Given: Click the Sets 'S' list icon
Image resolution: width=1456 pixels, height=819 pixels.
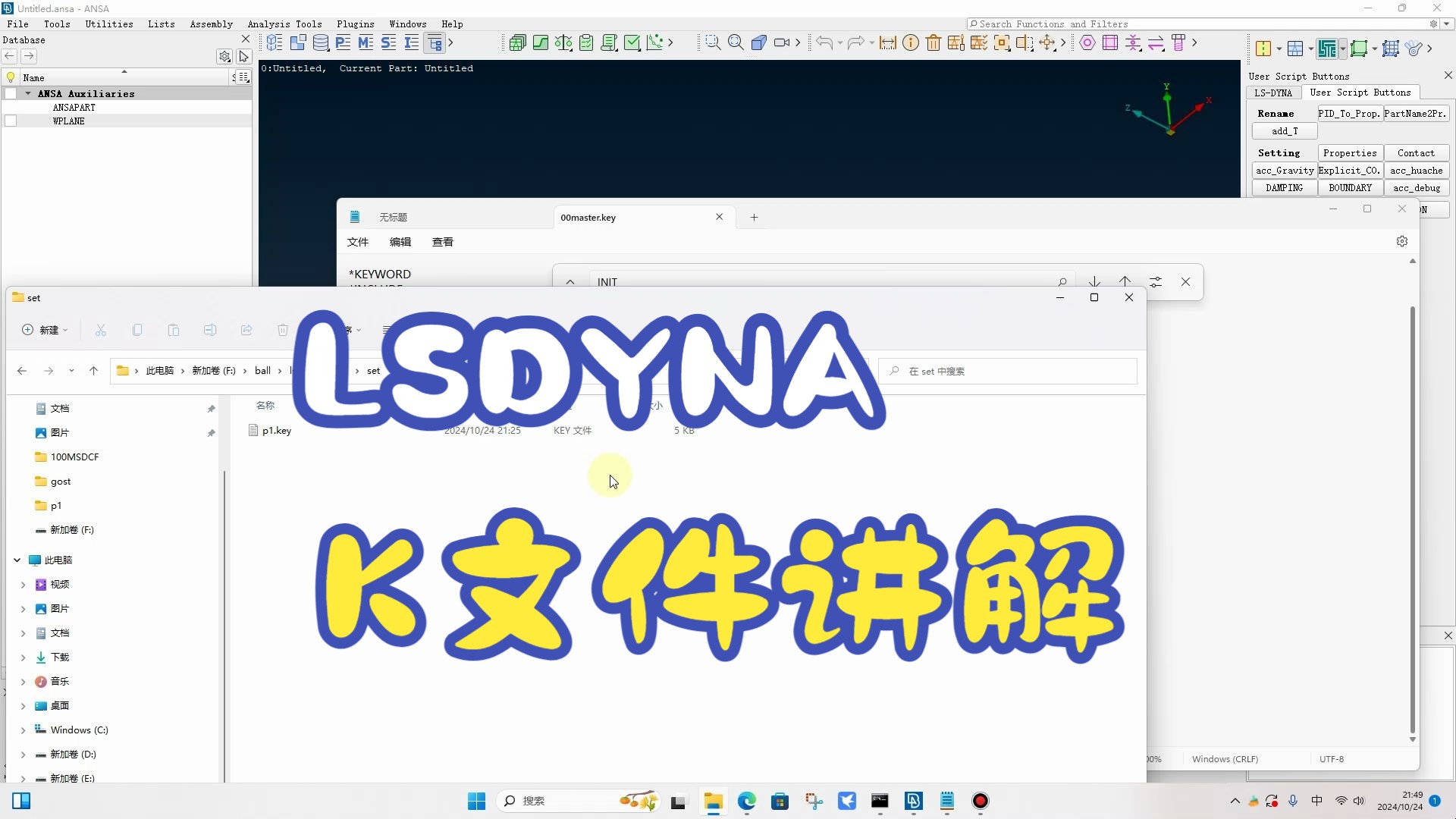Looking at the screenshot, I should 389,42.
